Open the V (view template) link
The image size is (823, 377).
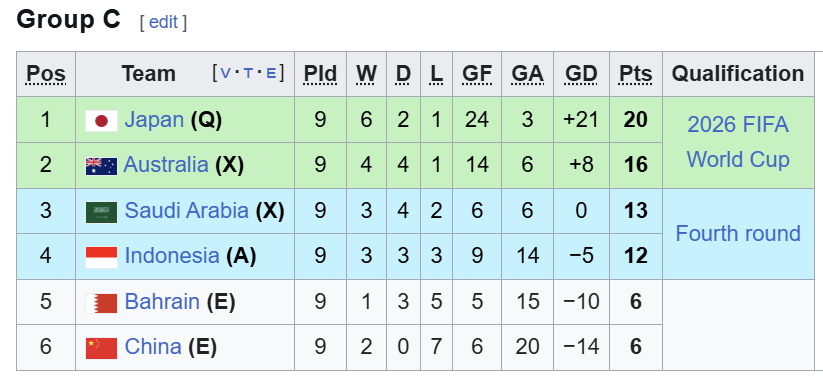click(225, 74)
